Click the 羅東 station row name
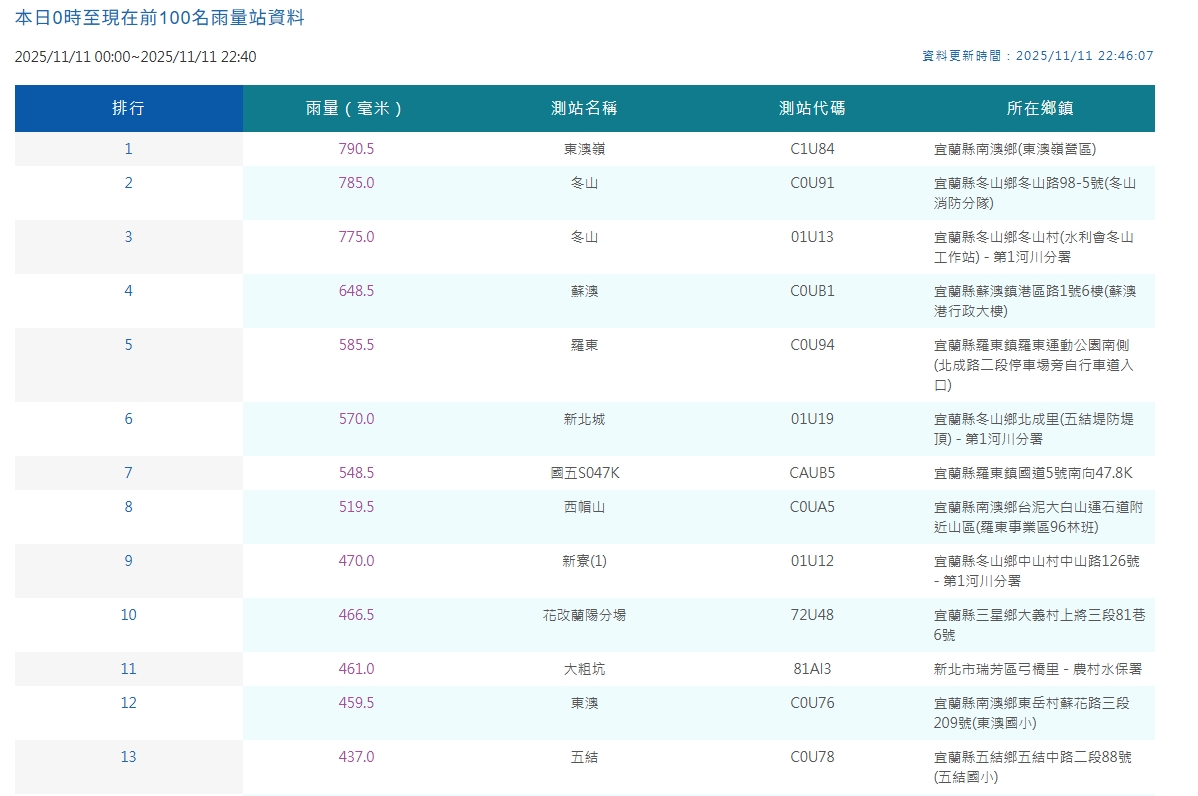This screenshot has width=1198, height=796. tap(584, 345)
